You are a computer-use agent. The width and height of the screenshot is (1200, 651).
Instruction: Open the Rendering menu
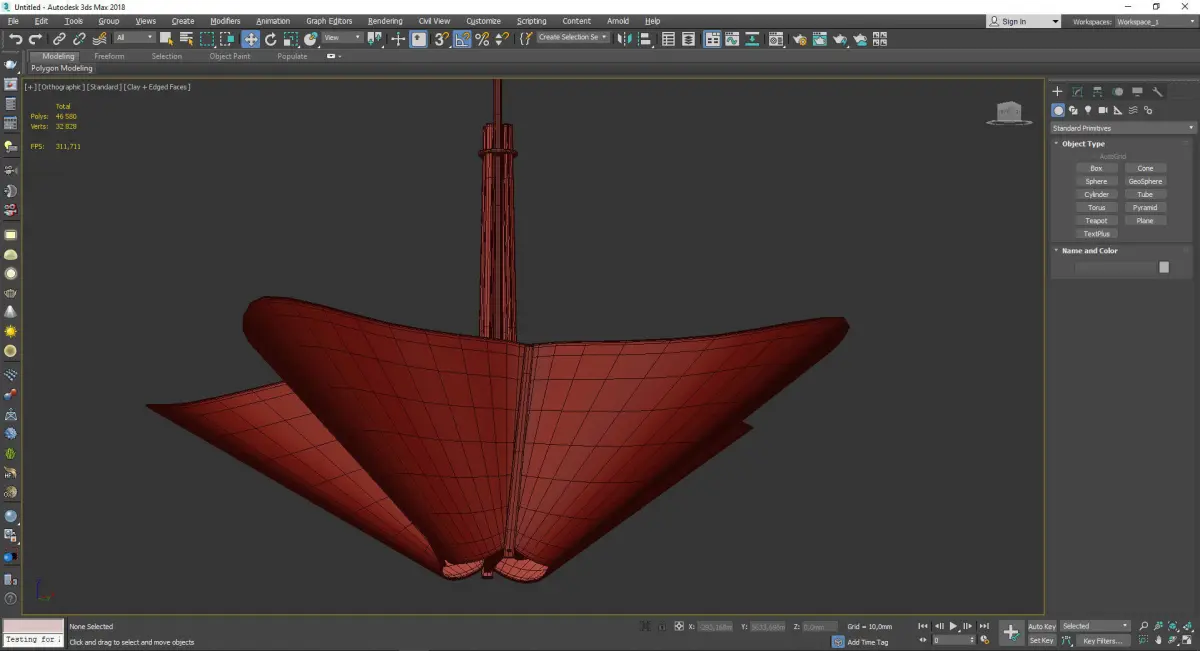(x=385, y=21)
